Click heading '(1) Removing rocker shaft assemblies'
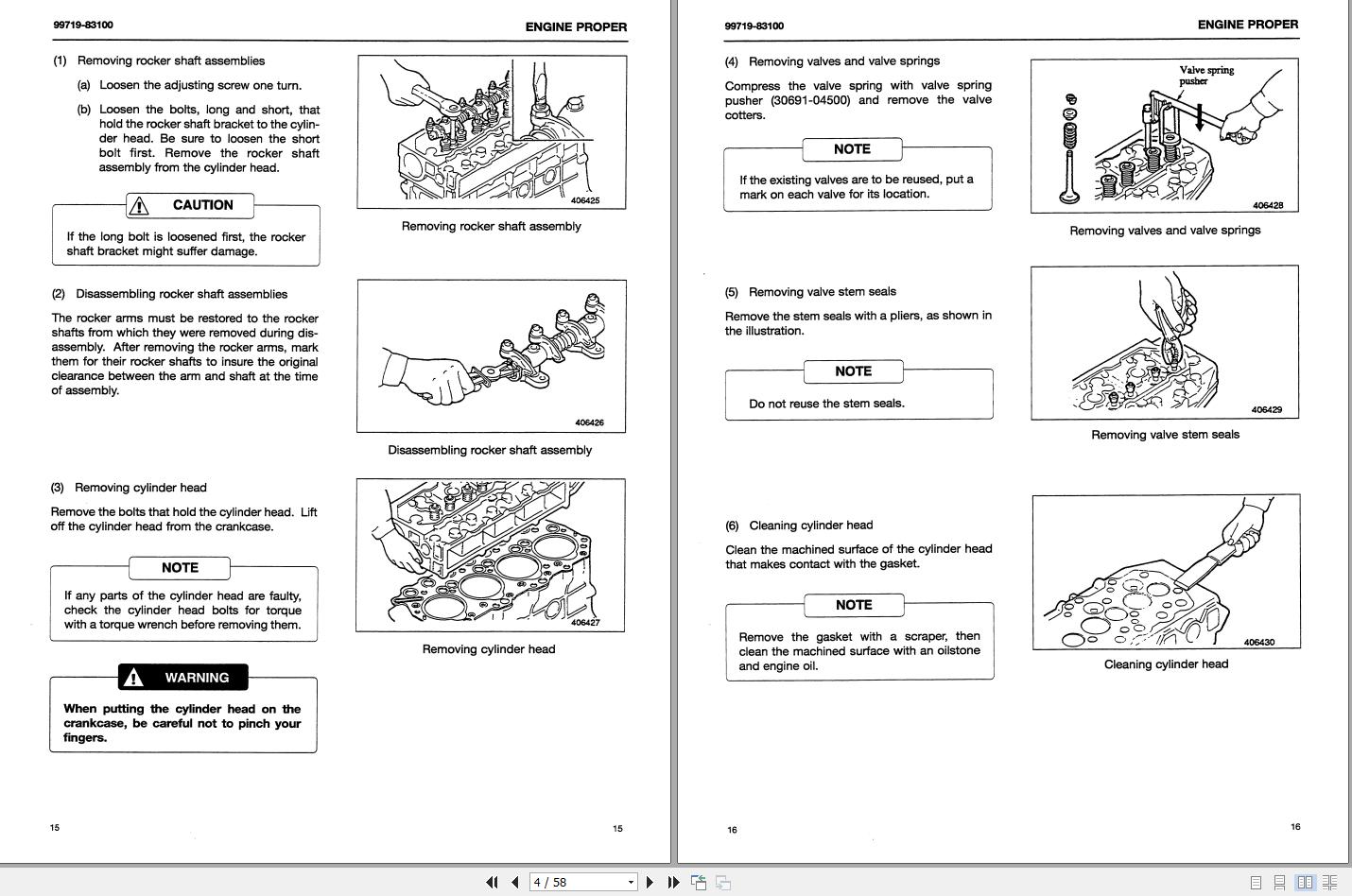The width and height of the screenshot is (1352, 896). (x=159, y=60)
